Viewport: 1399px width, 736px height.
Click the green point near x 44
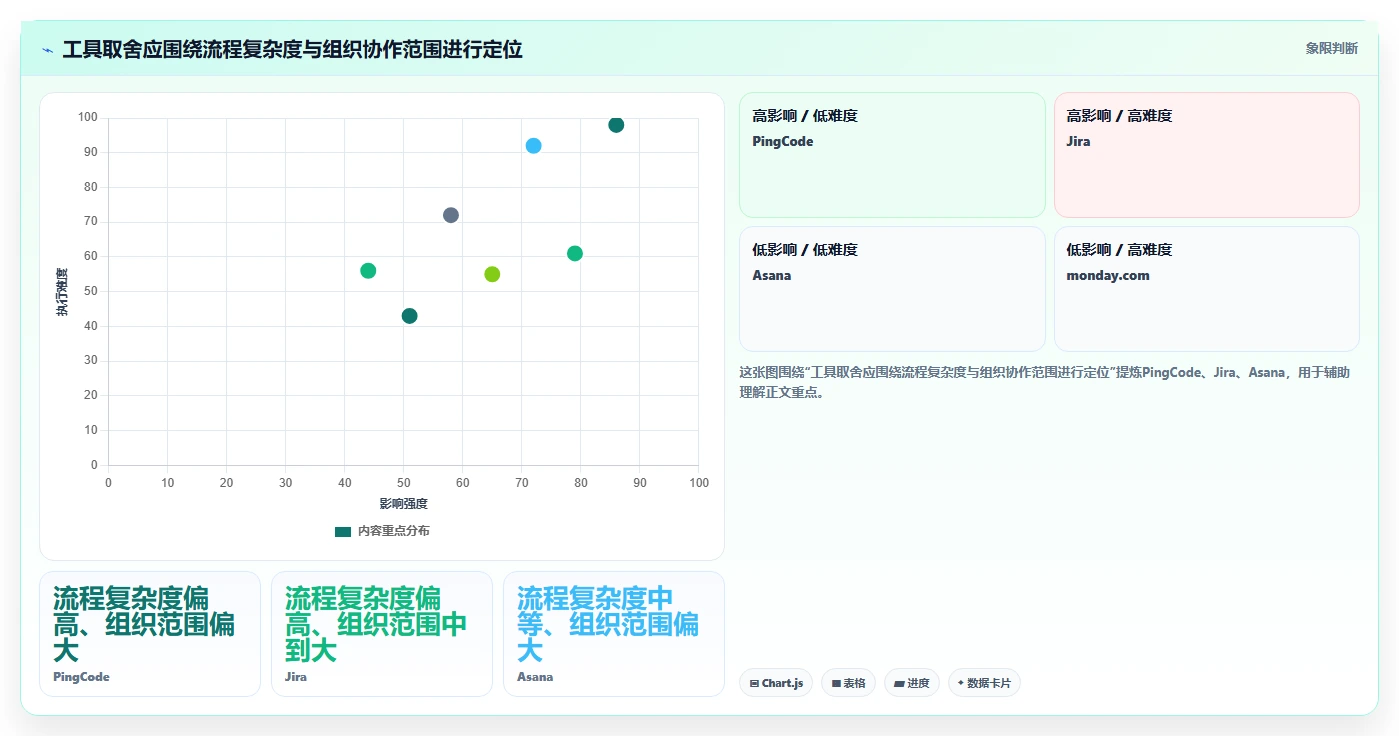368,271
